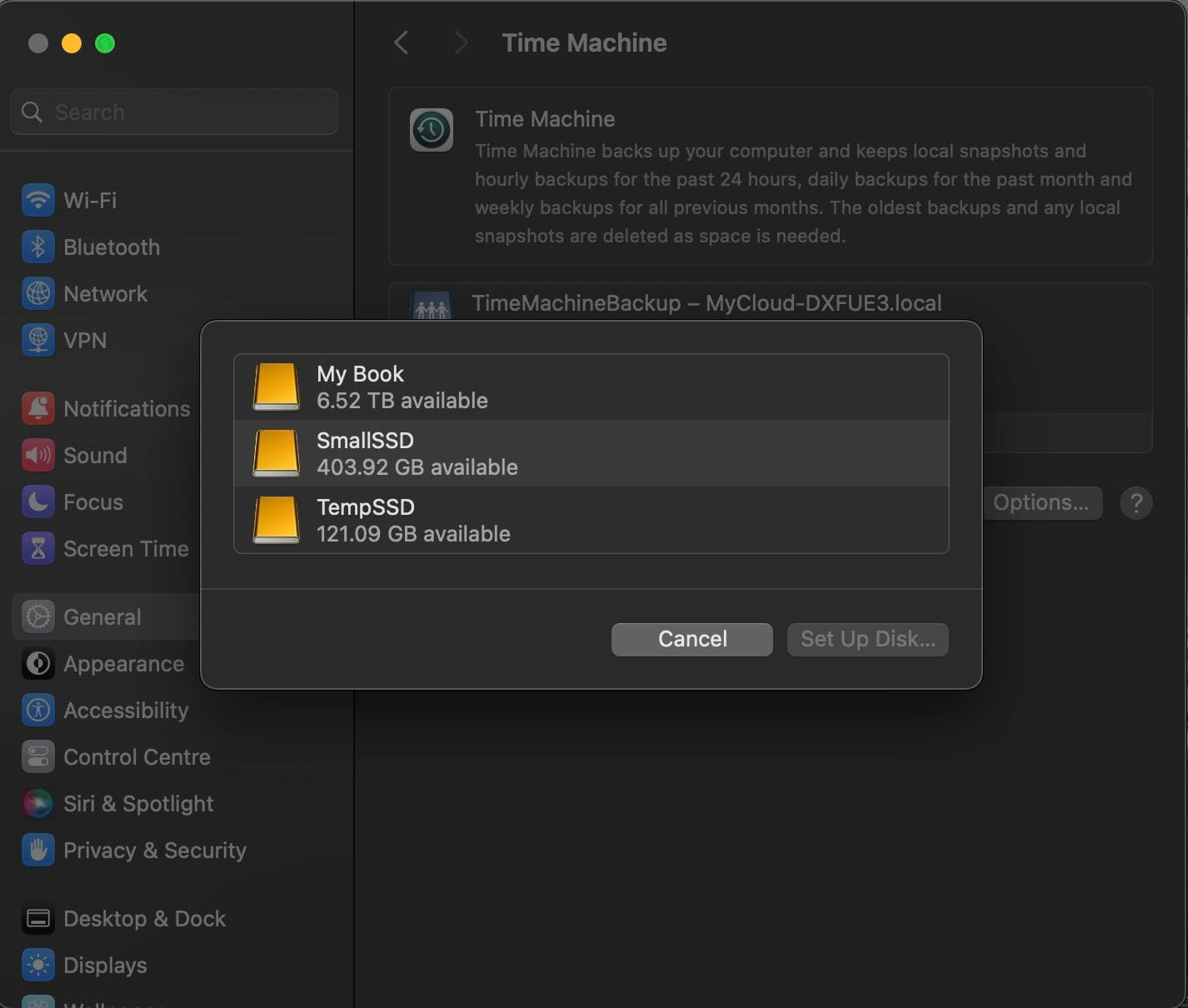This screenshot has height=1008, width=1188.
Task: Open the Focus label in sidebar
Action: pos(93,502)
